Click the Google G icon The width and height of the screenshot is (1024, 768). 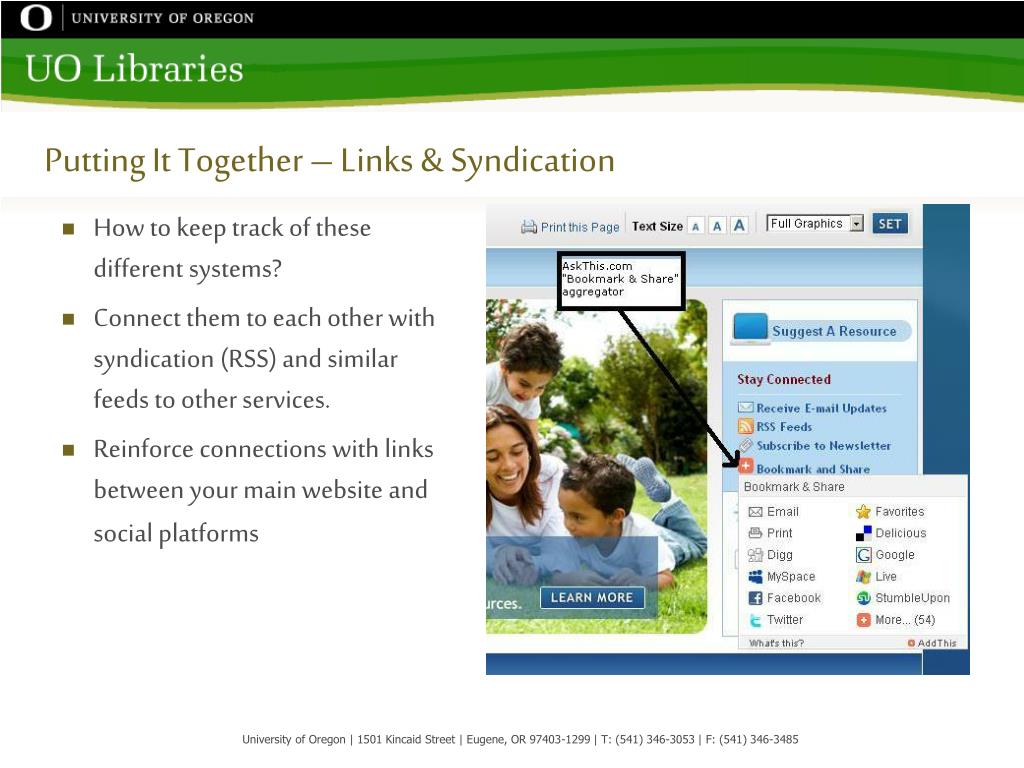point(863,555)
